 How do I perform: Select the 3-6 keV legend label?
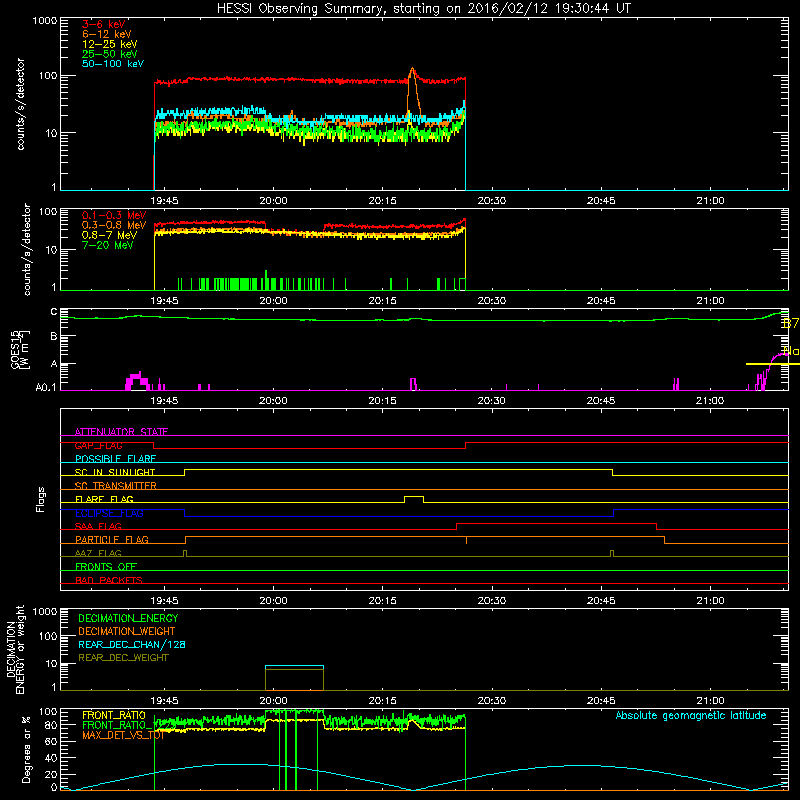point(104,24)
